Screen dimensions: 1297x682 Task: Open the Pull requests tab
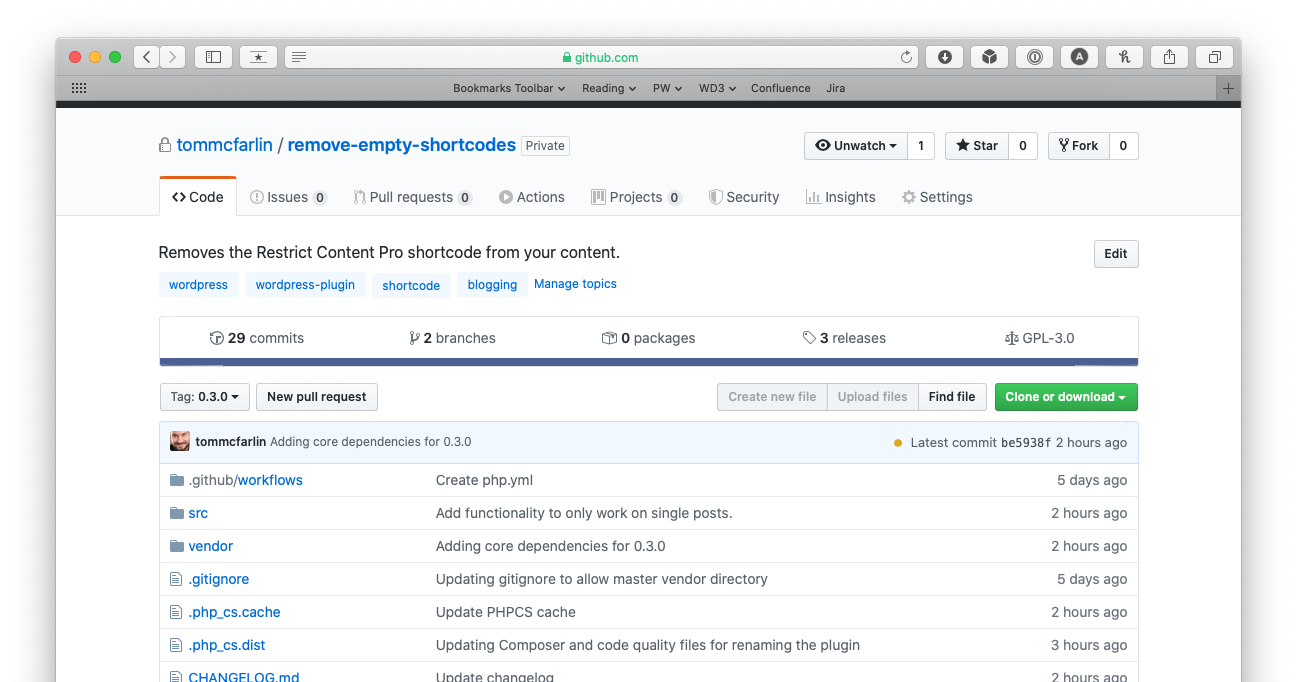coord(411,197)
